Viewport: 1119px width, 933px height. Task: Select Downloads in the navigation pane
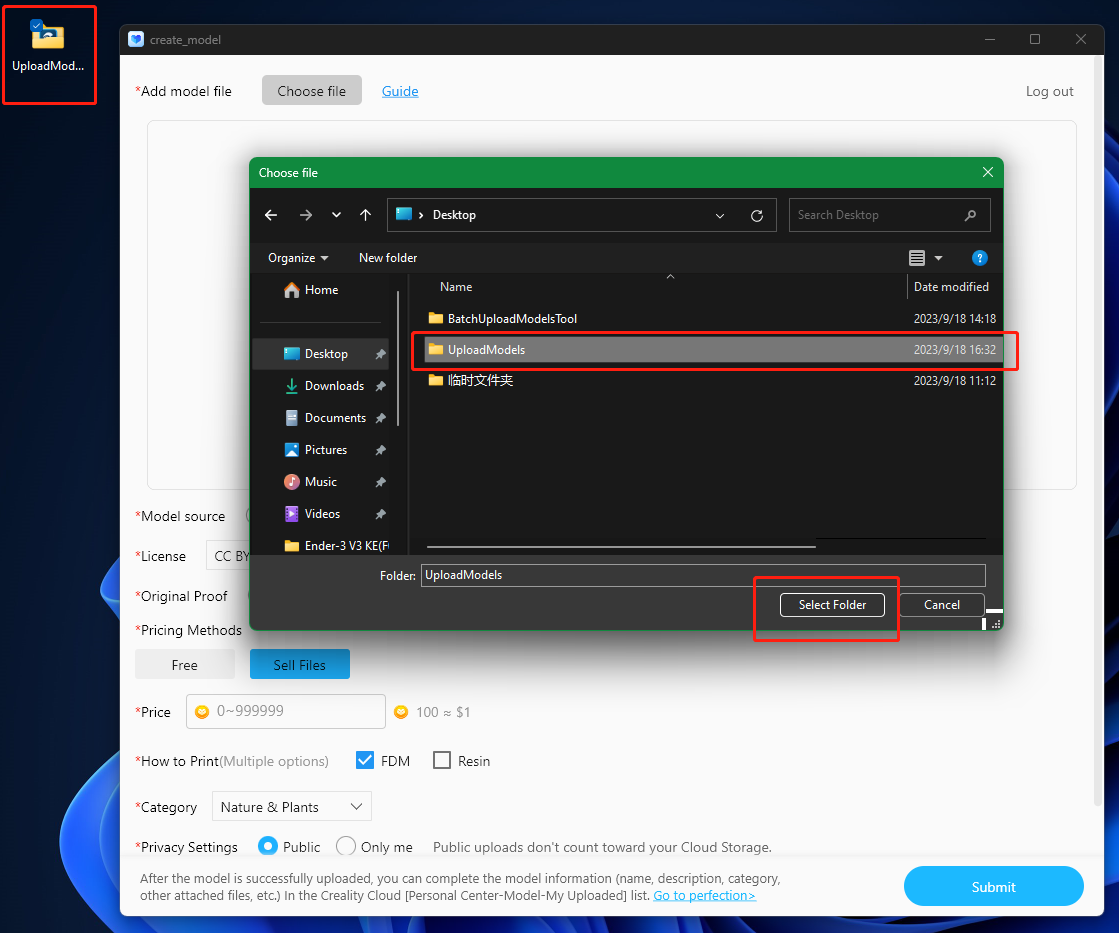334,386
